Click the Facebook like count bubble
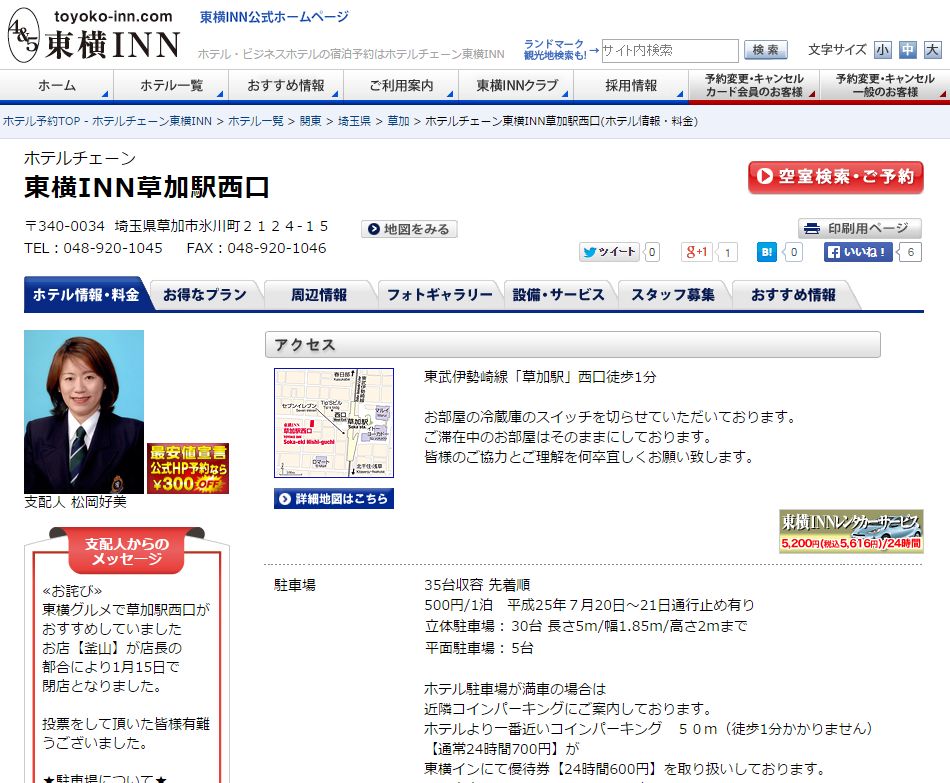This screenshot has height=783, width=950. [910, 252]
